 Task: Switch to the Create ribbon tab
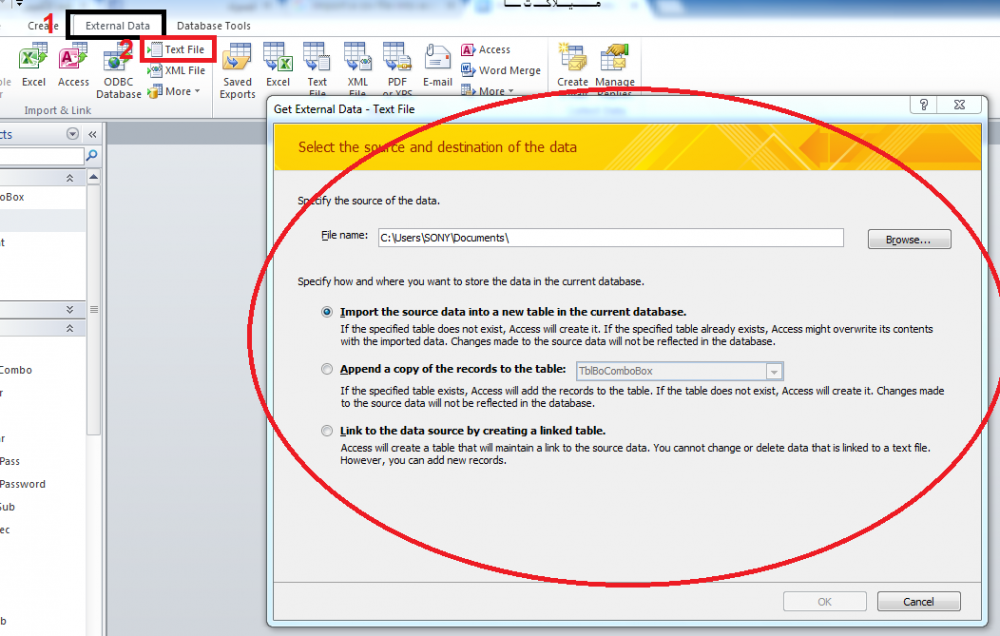coord(43,26)
